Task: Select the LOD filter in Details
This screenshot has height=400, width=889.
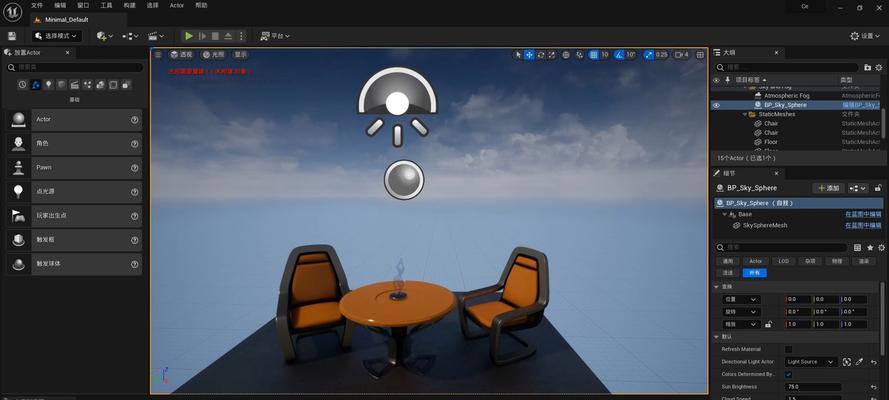Action: coord(783,261)
